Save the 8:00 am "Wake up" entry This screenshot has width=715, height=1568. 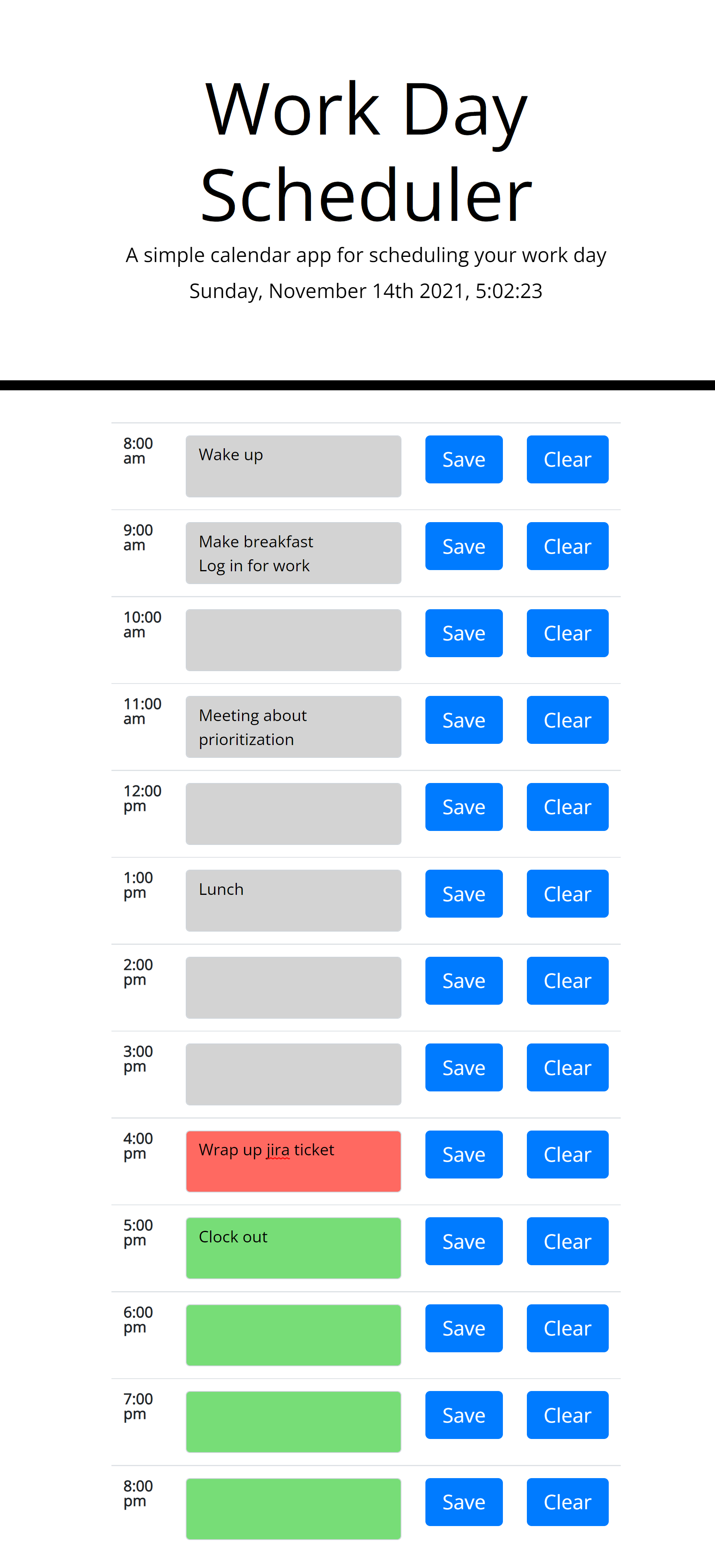(463, 459)
